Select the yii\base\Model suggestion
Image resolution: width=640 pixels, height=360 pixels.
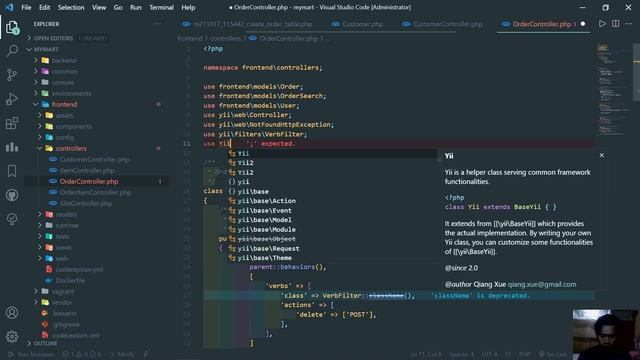tap(264, 220)
